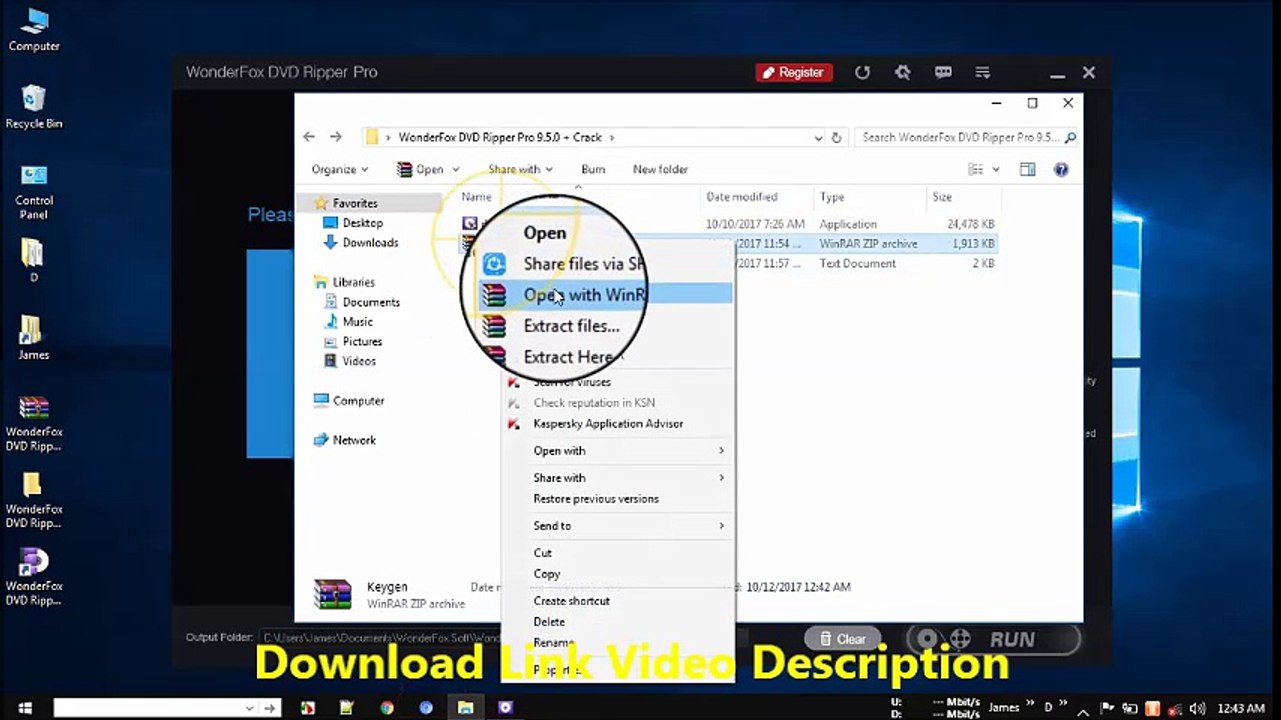Choose Extract Here in context menu
Screen dimensions: 1281x720
point(568,357)
